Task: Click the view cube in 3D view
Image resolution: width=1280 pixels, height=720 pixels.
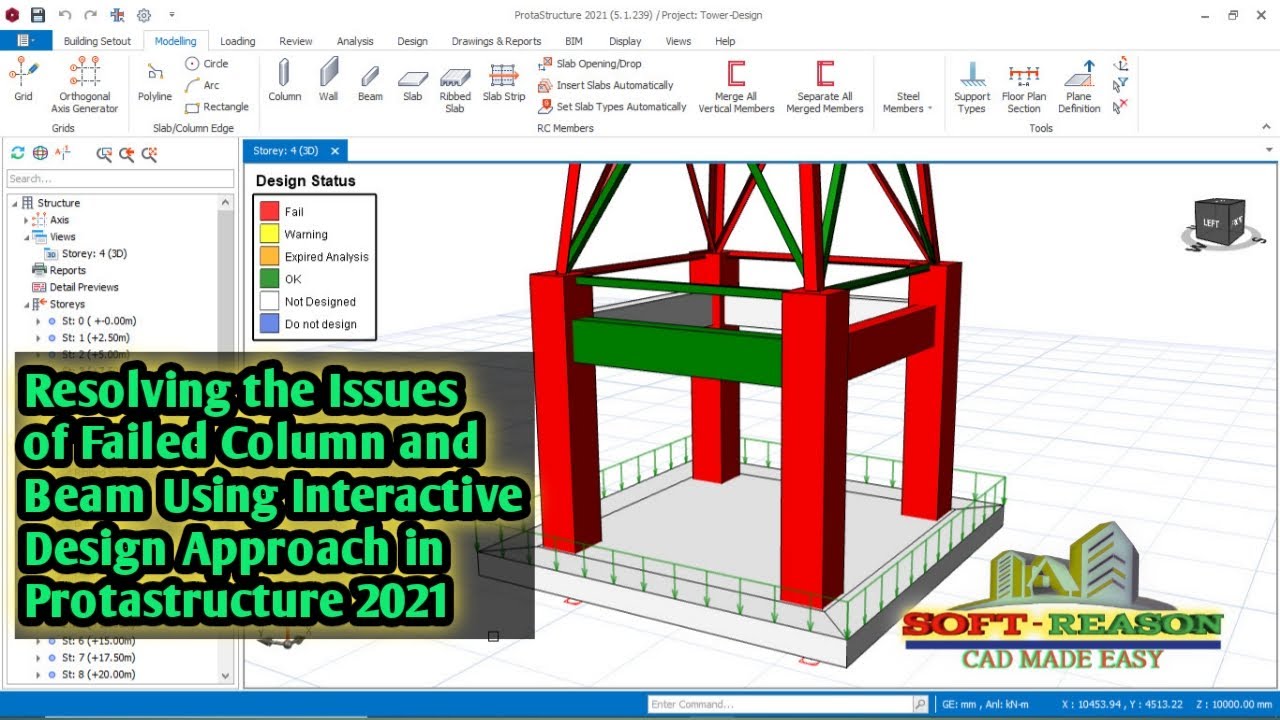Action: coord(1220,222)
